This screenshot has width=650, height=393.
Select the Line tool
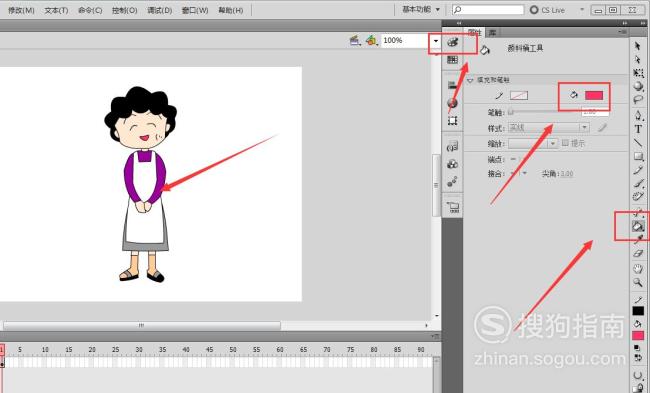(x=638, y=143)
